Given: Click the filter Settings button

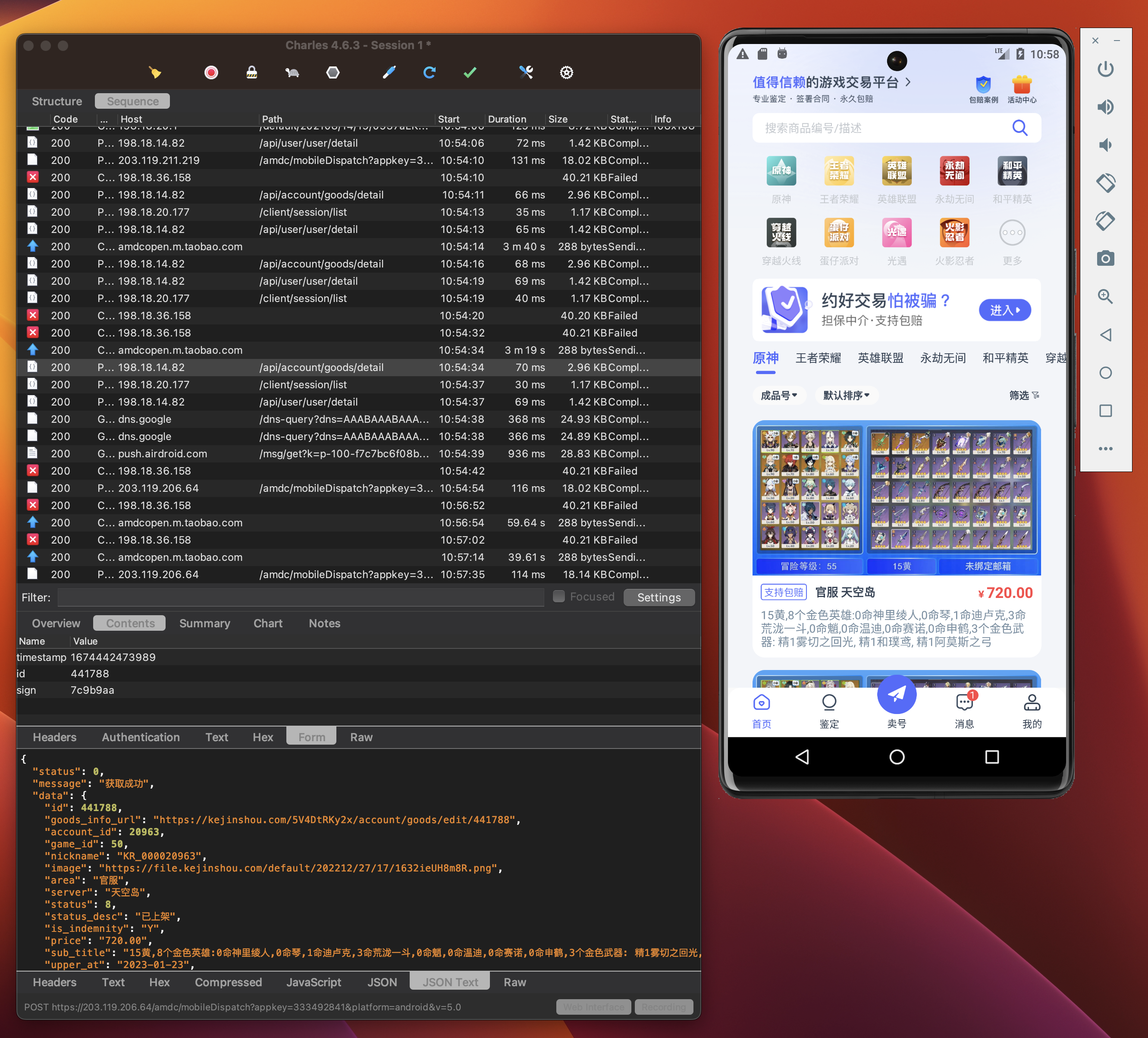Looking at the screenshot, I should [x=658, y=597].
